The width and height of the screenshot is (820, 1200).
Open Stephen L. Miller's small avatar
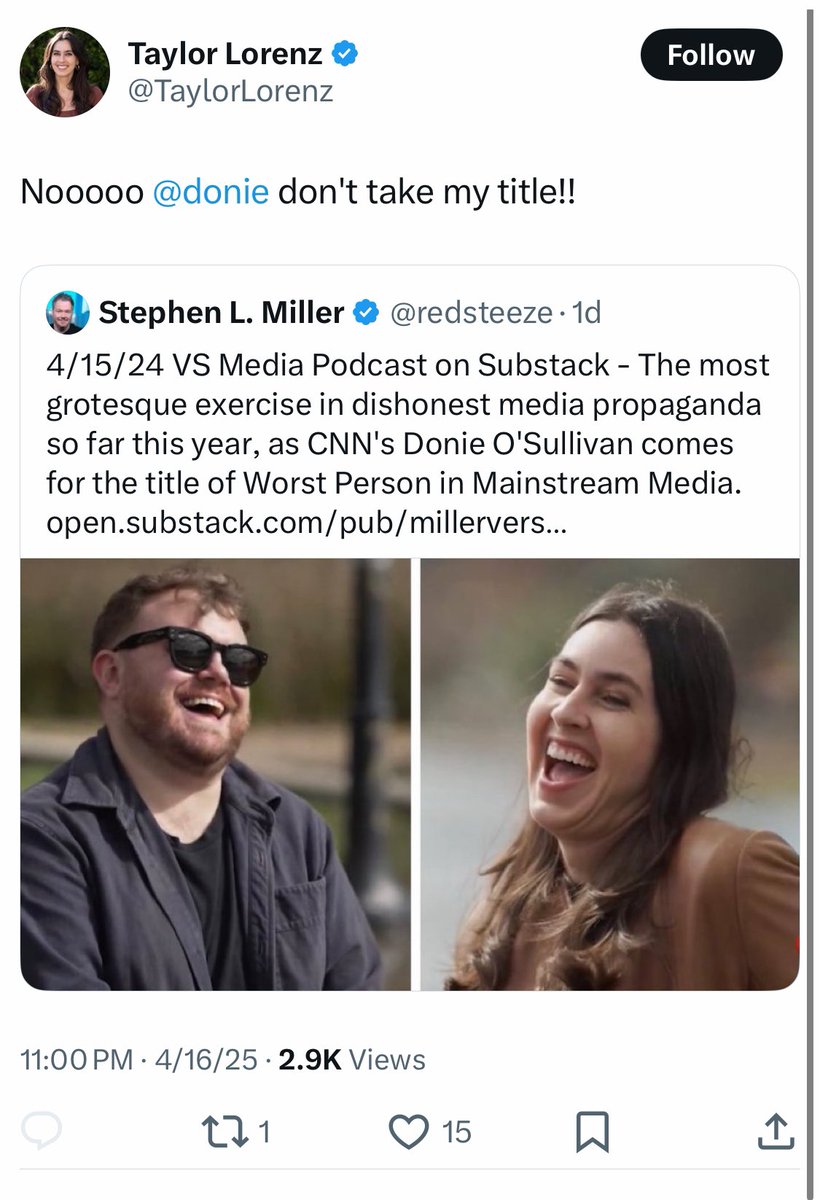click(x=68, y=313)
